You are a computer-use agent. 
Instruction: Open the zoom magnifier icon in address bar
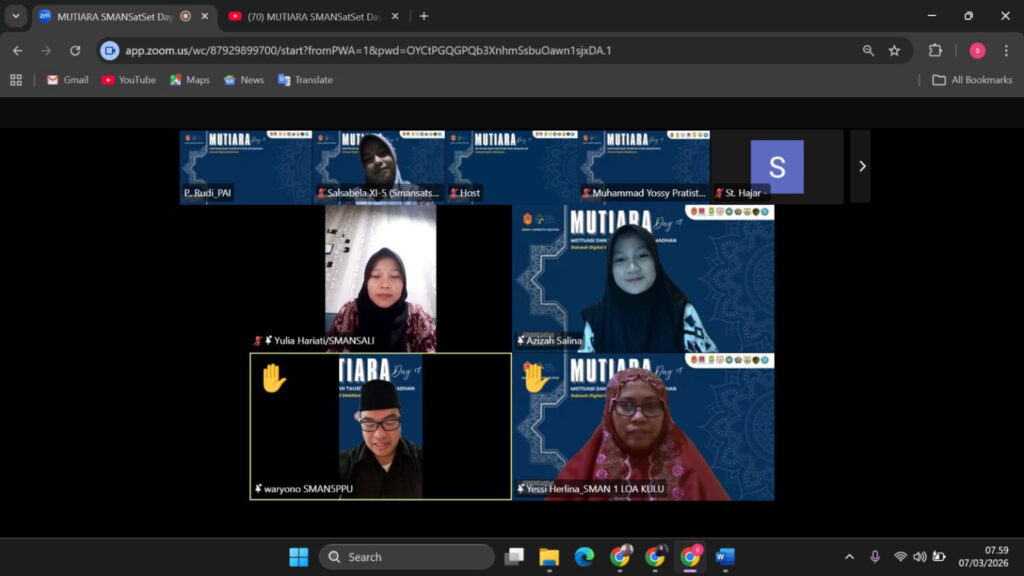pyautogui.click(x=868, y=51)
